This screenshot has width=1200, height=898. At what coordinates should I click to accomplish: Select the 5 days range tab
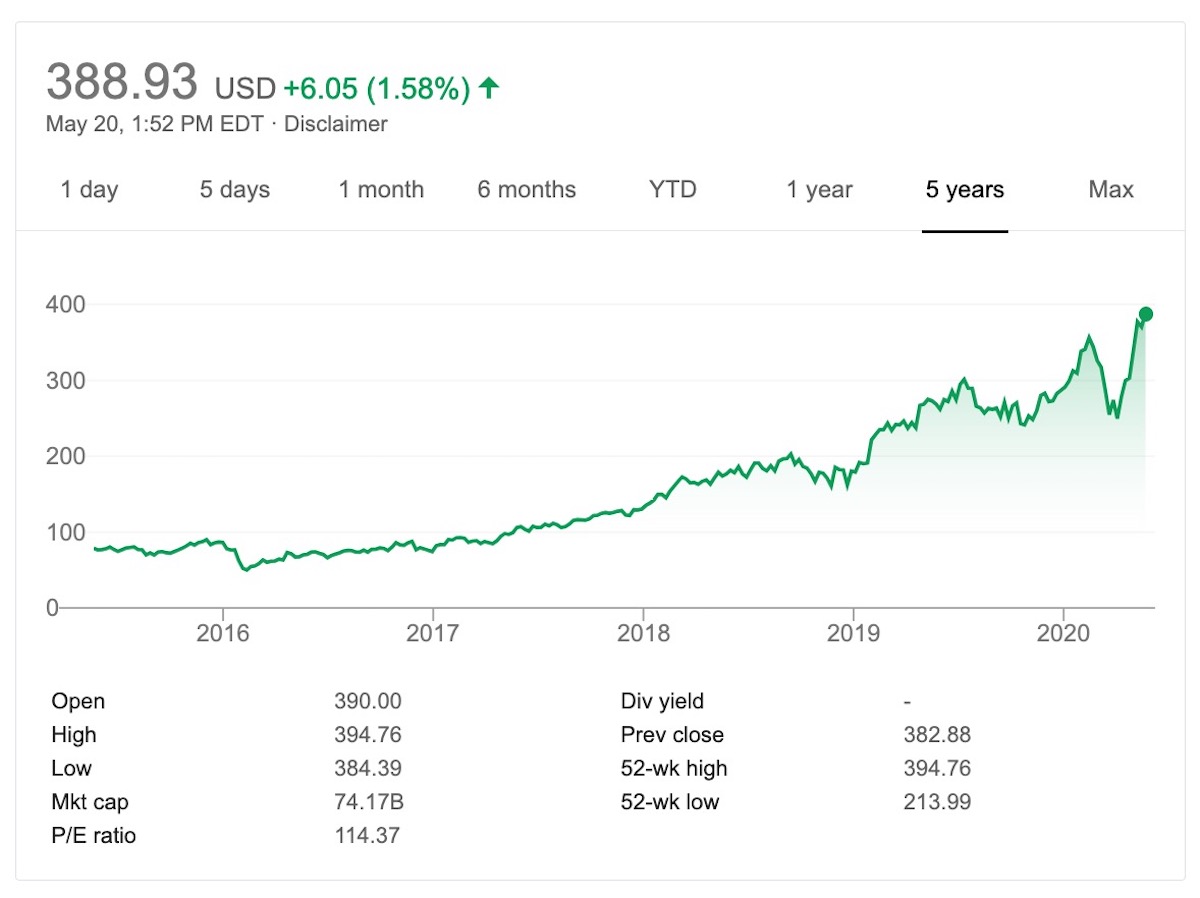pyautogui.click(x=235, y=190)
